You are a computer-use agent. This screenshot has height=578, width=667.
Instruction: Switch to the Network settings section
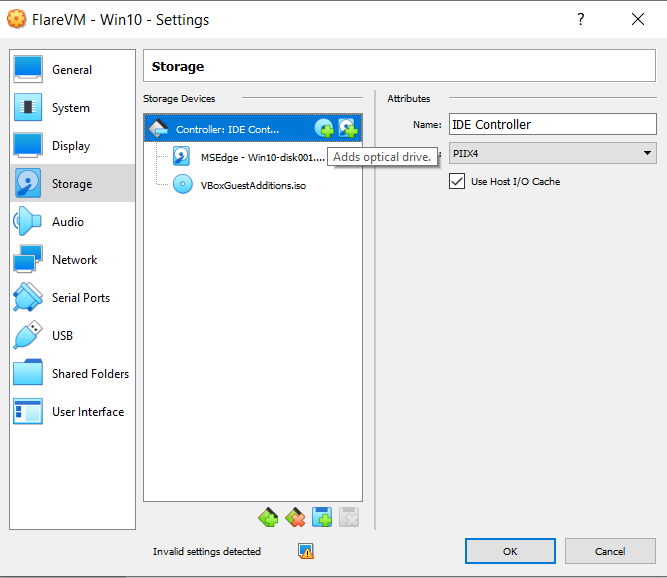[x=74, y=260]
